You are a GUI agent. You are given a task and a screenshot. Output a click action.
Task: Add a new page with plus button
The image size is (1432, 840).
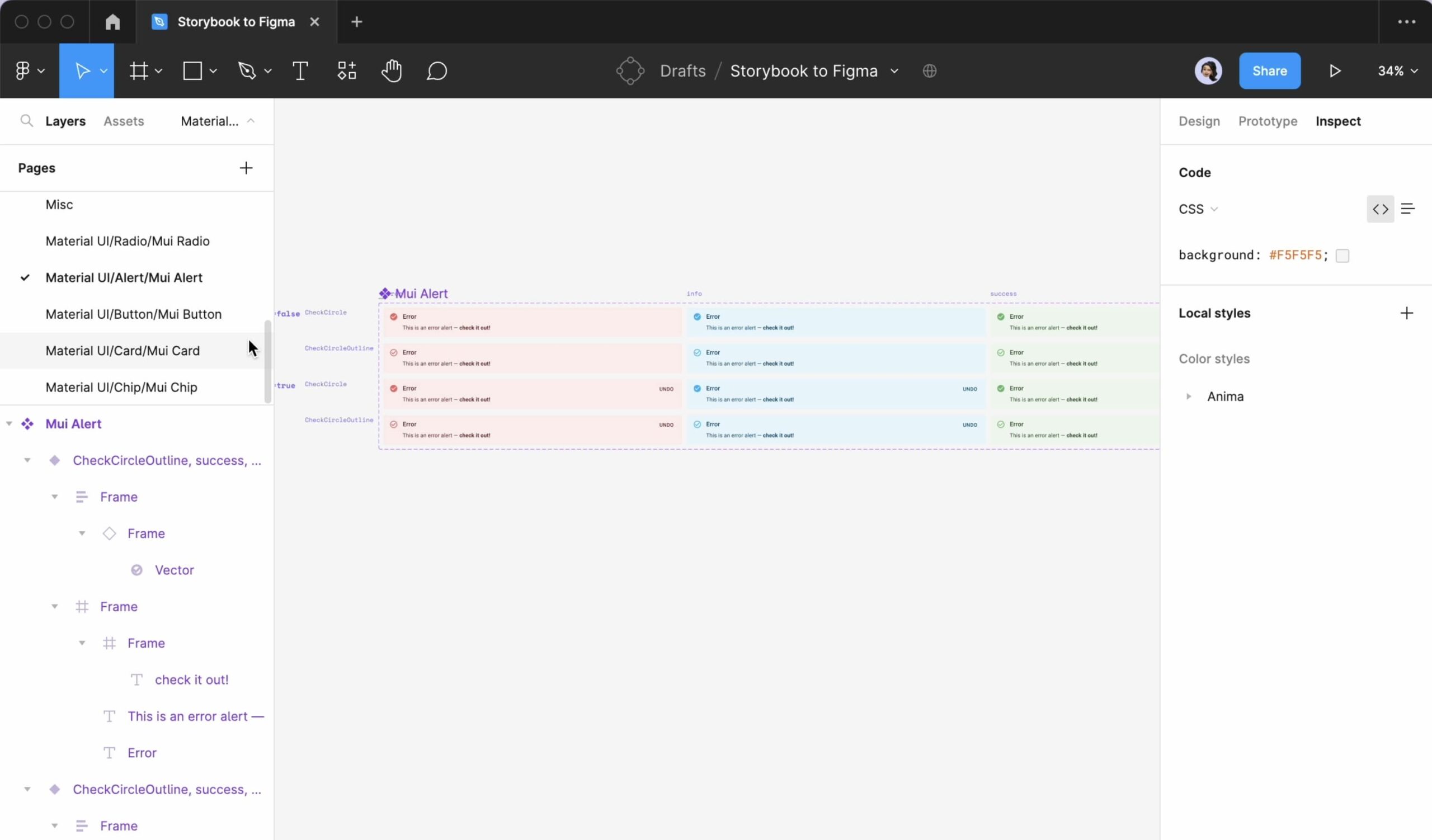pyautogui.click(x=246, y=168)
